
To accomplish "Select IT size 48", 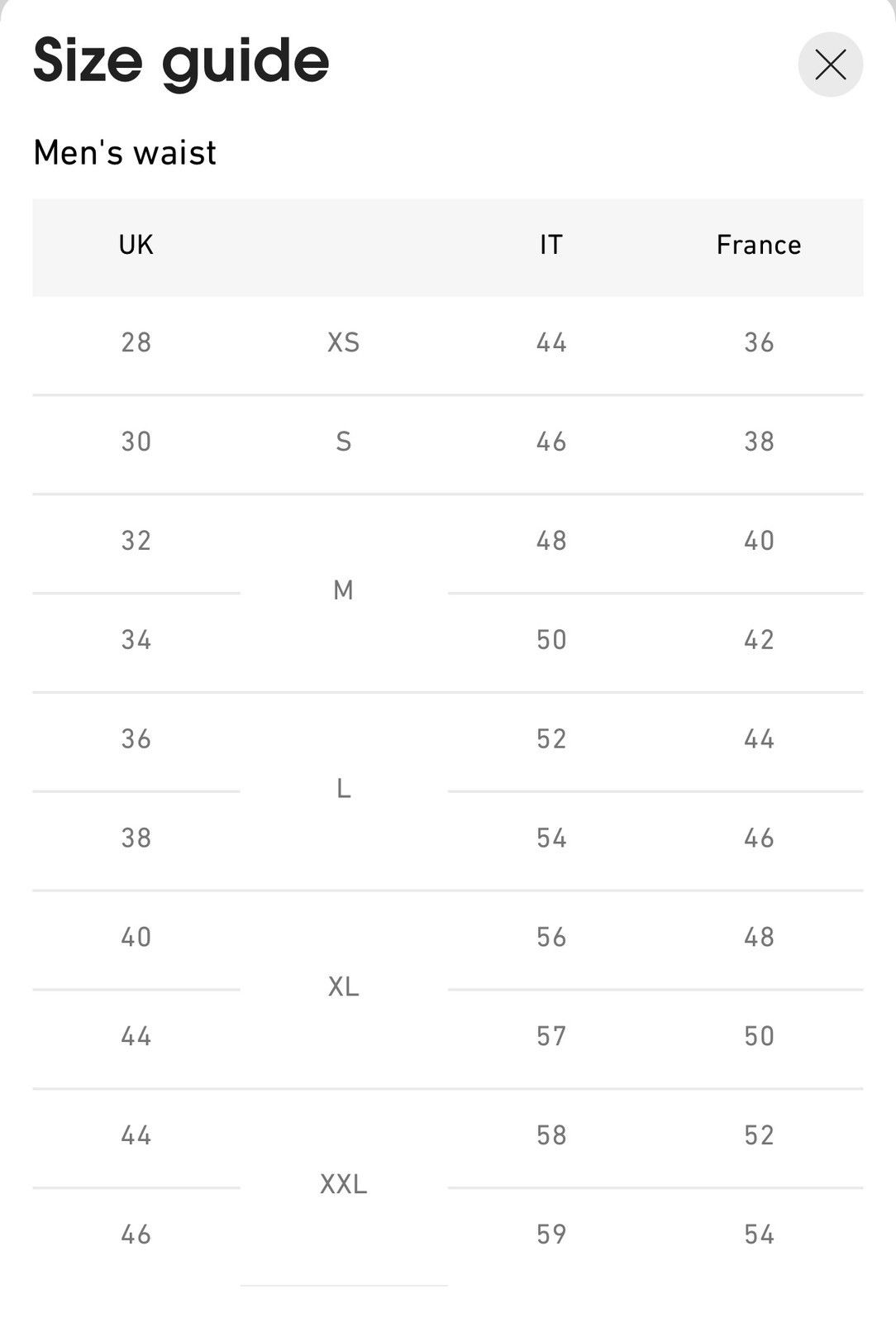I will point(551,542).
